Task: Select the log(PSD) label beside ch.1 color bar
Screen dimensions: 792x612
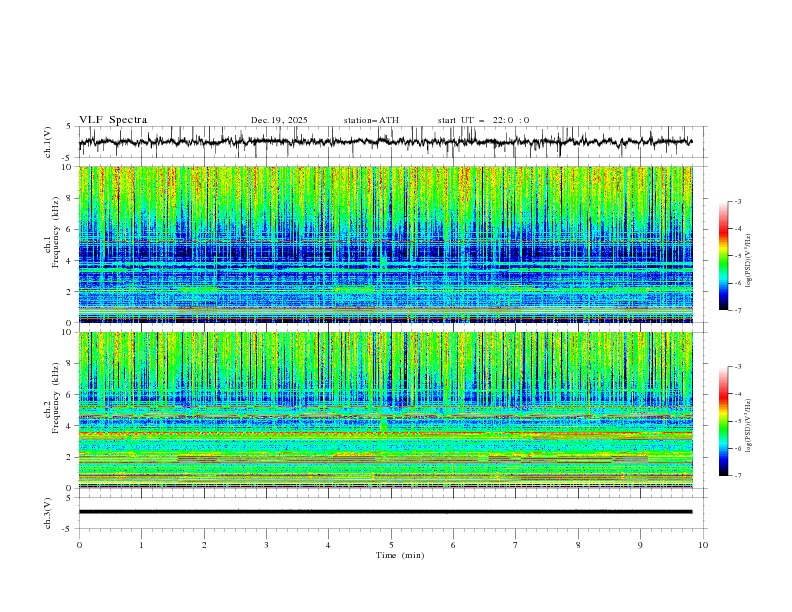Action: tap(749, 261)
